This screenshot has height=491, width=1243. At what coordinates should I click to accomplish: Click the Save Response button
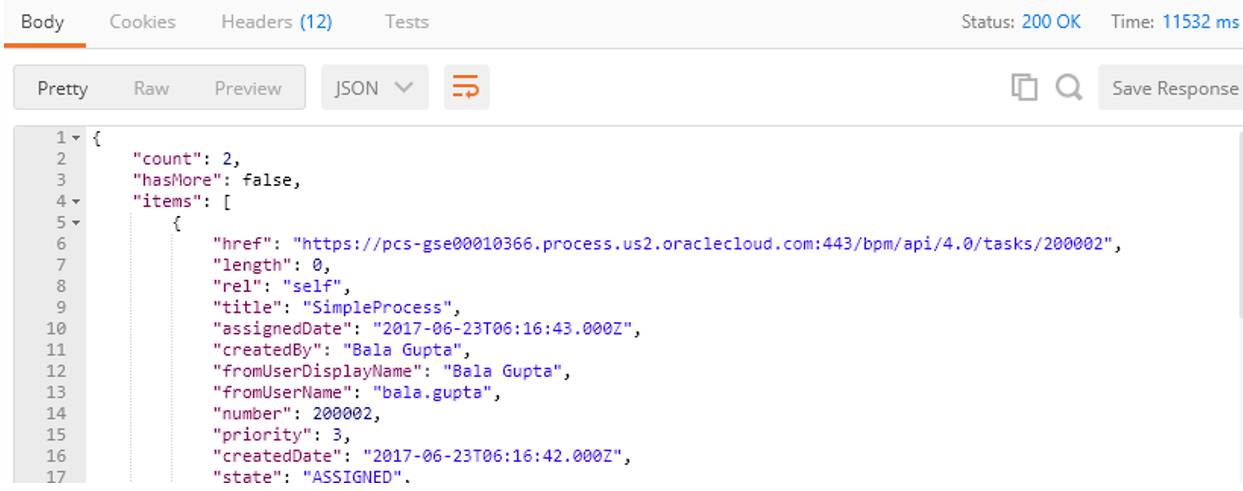click(1174, 88)
